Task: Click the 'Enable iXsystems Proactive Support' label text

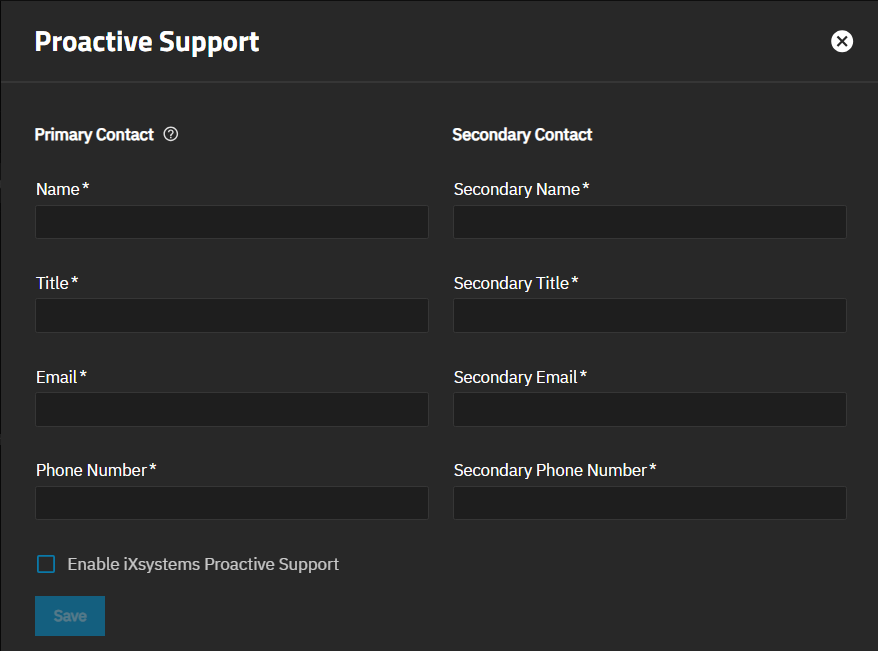Action: click(x=203, y=564)
